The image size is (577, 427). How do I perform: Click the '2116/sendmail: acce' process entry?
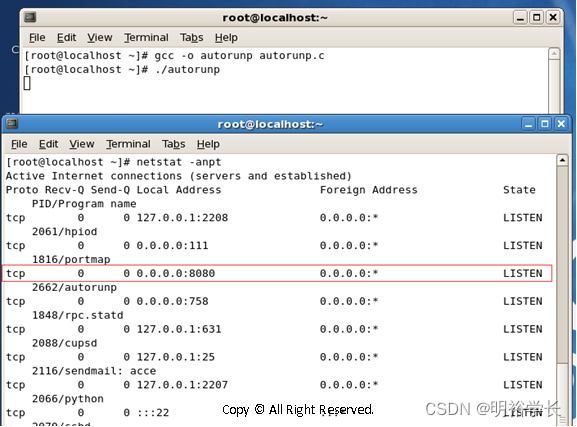click(x=94, y=371)
